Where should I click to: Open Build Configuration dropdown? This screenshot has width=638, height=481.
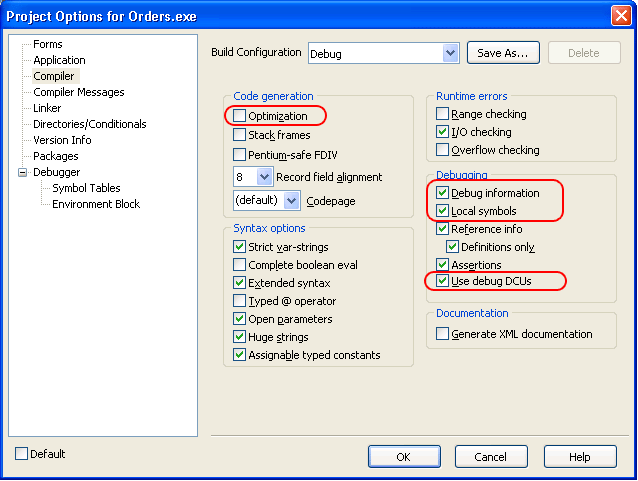tap(449, 53)
